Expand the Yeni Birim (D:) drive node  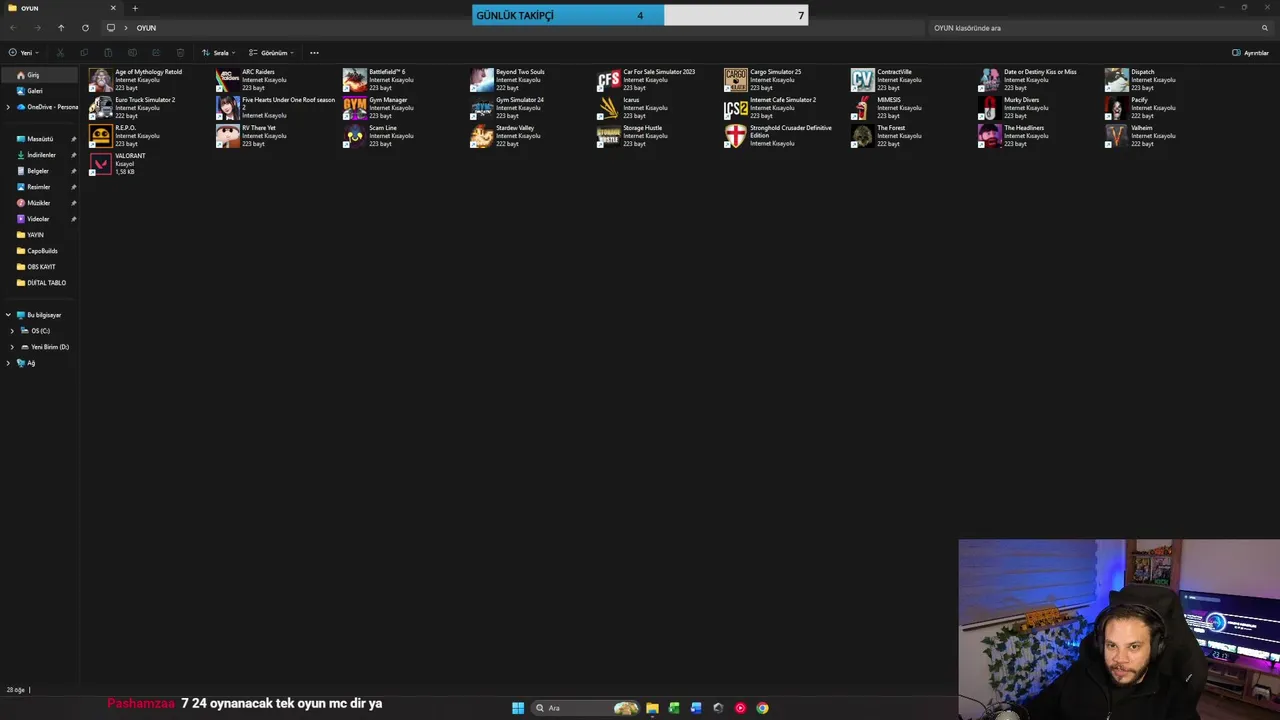tap(12, 347)
